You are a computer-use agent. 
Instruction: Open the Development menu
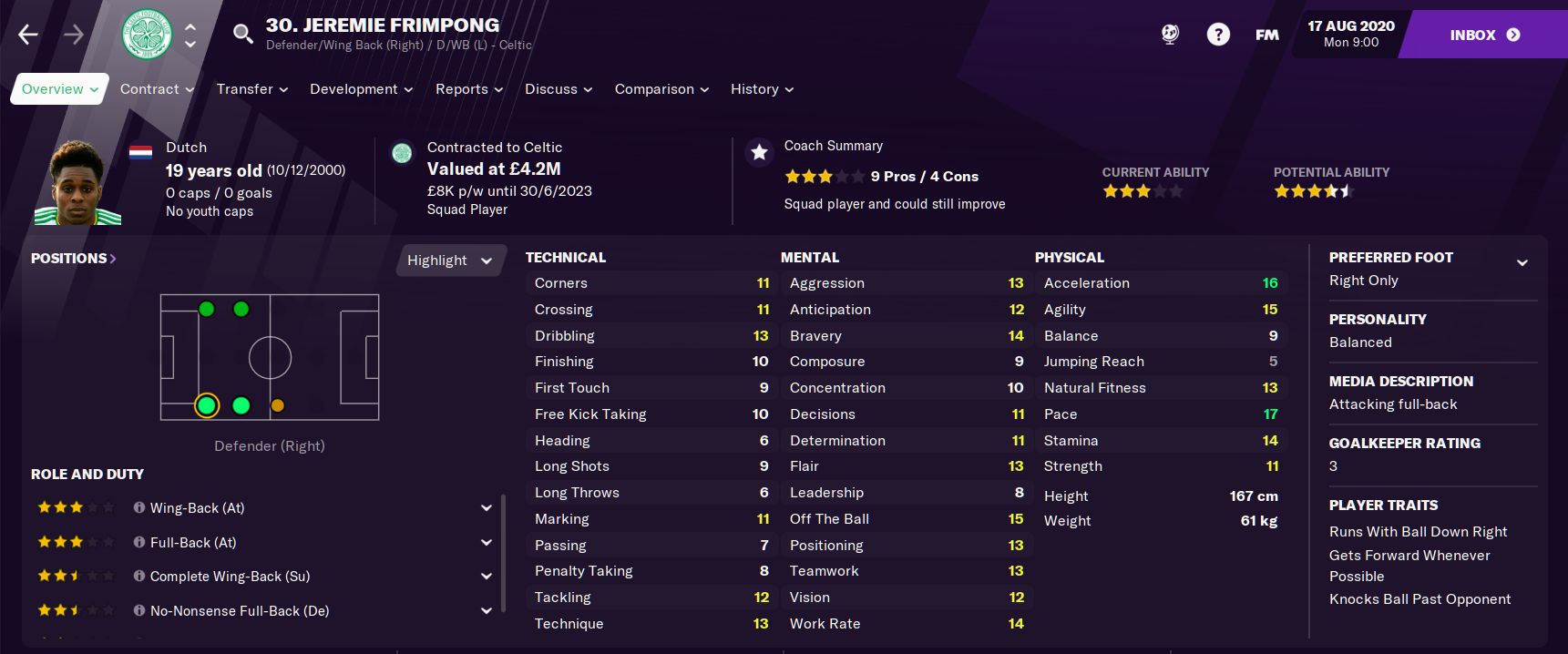pos(361,89)
